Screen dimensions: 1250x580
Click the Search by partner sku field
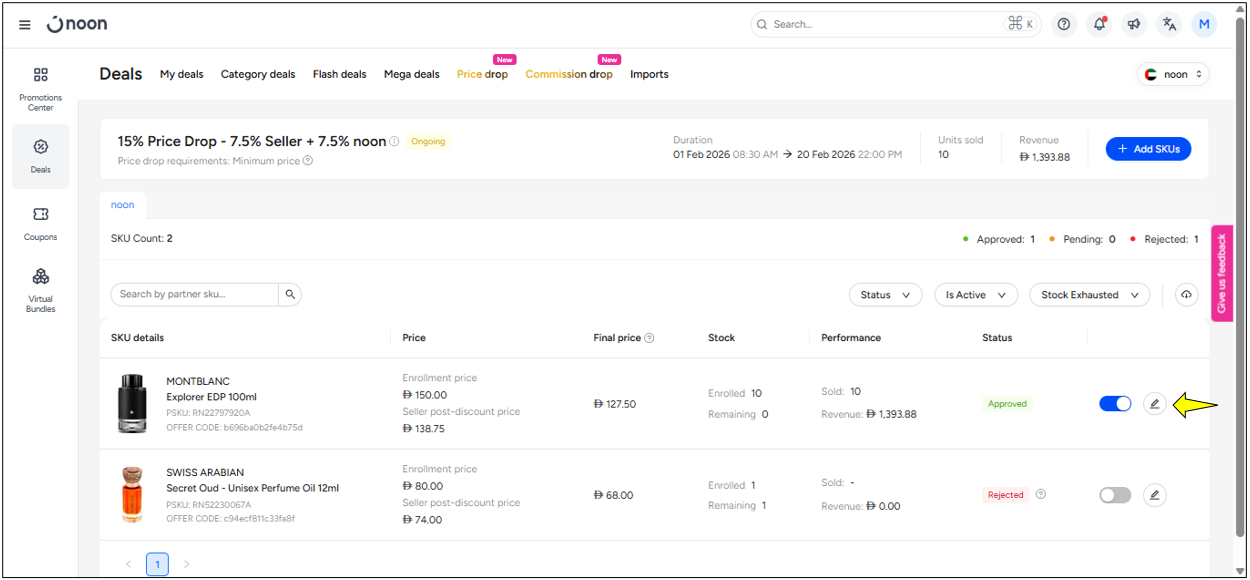(x=194, y=294)
